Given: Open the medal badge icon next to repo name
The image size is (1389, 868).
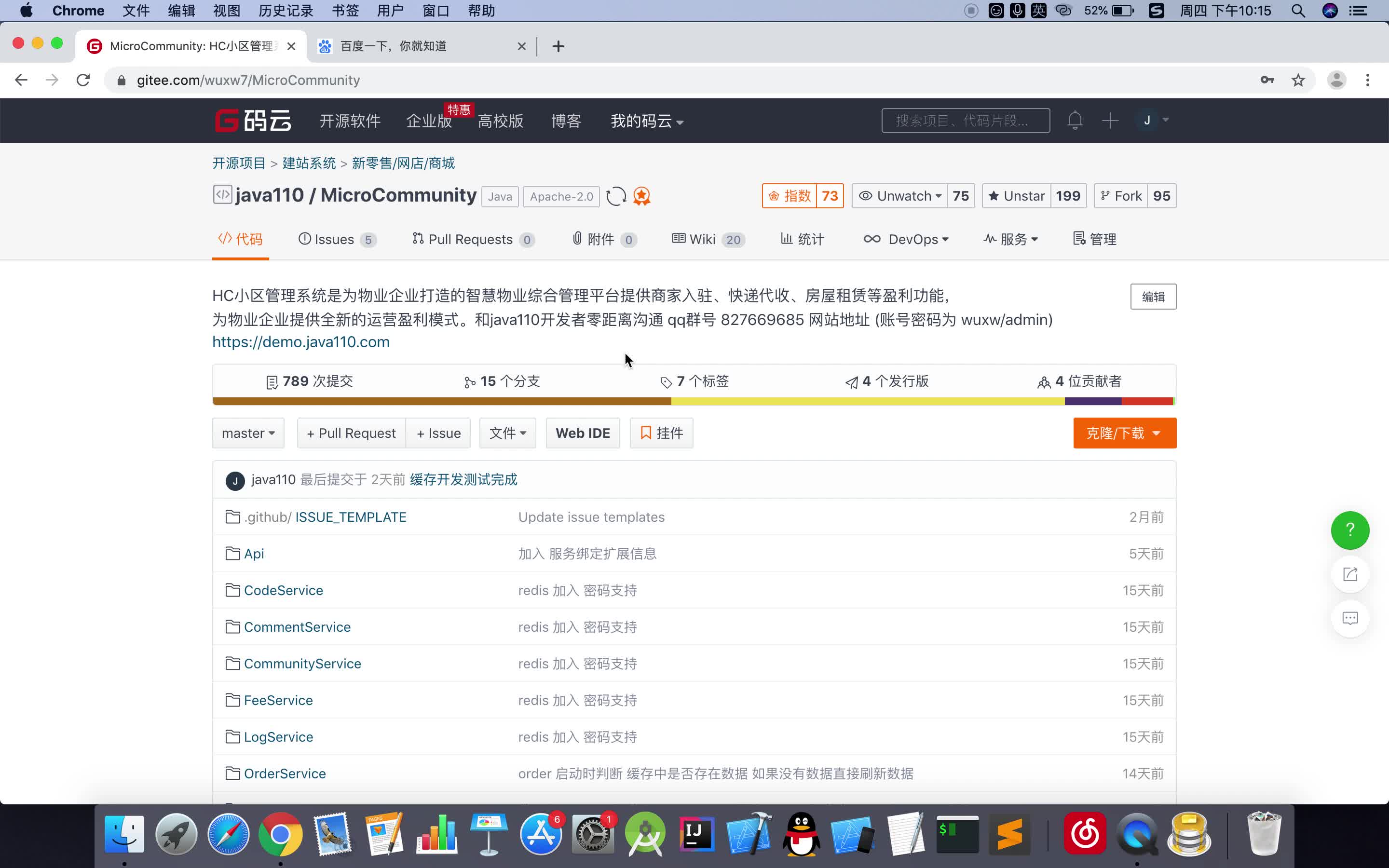Looking at the screenshot, I should click(x=641, y=196).
